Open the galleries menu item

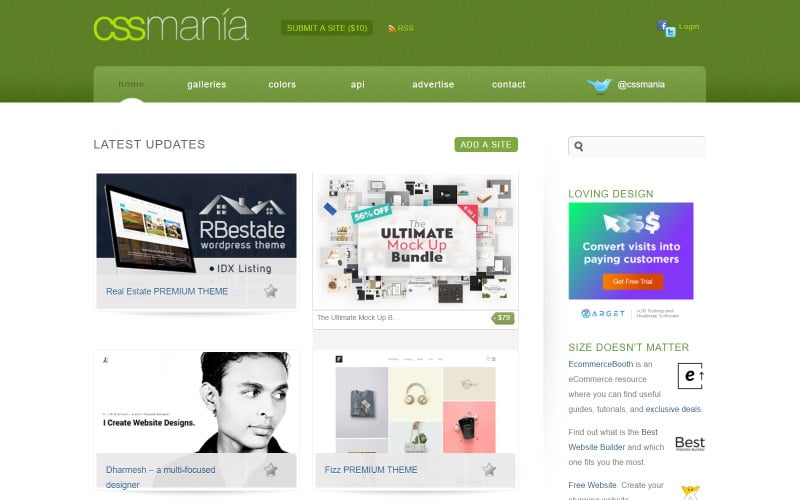tap(207, 85)
